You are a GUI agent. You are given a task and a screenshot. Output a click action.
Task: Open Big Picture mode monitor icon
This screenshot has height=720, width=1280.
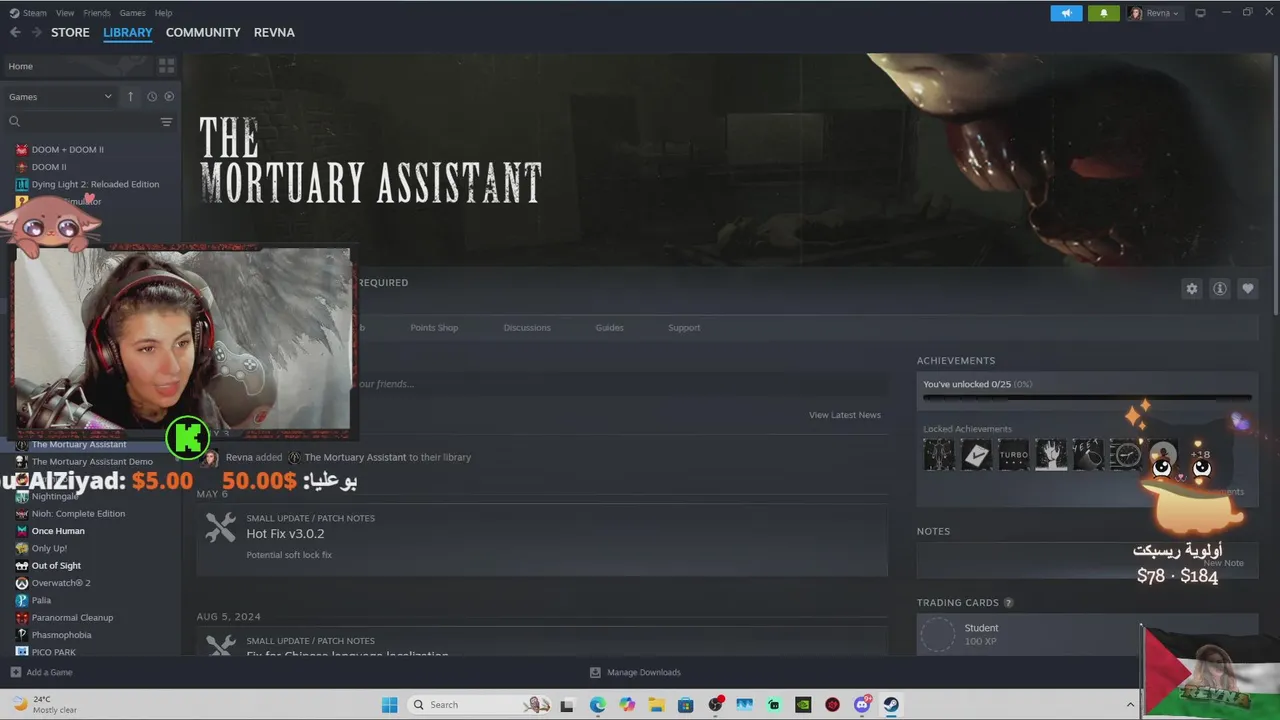pyautogui.click(x=1200, y=13)
